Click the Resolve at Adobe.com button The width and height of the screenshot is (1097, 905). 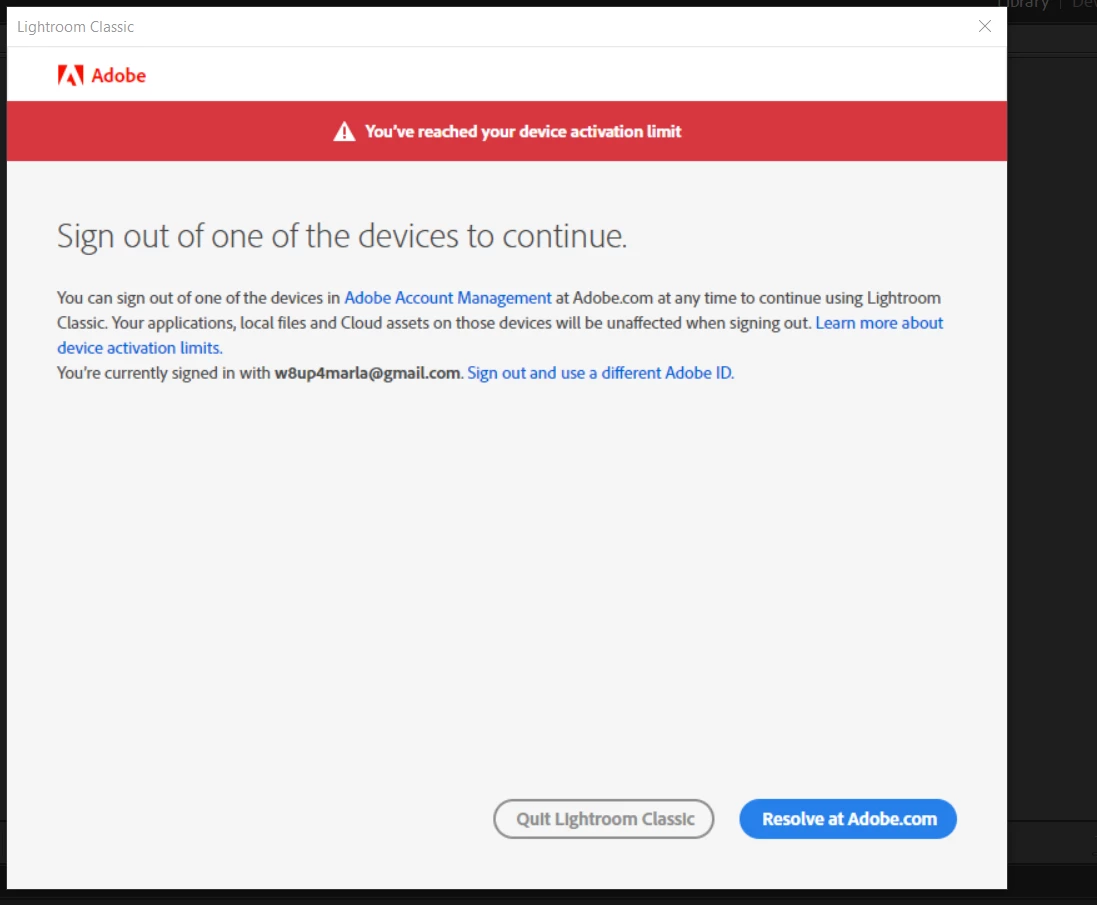coord(847,819)
